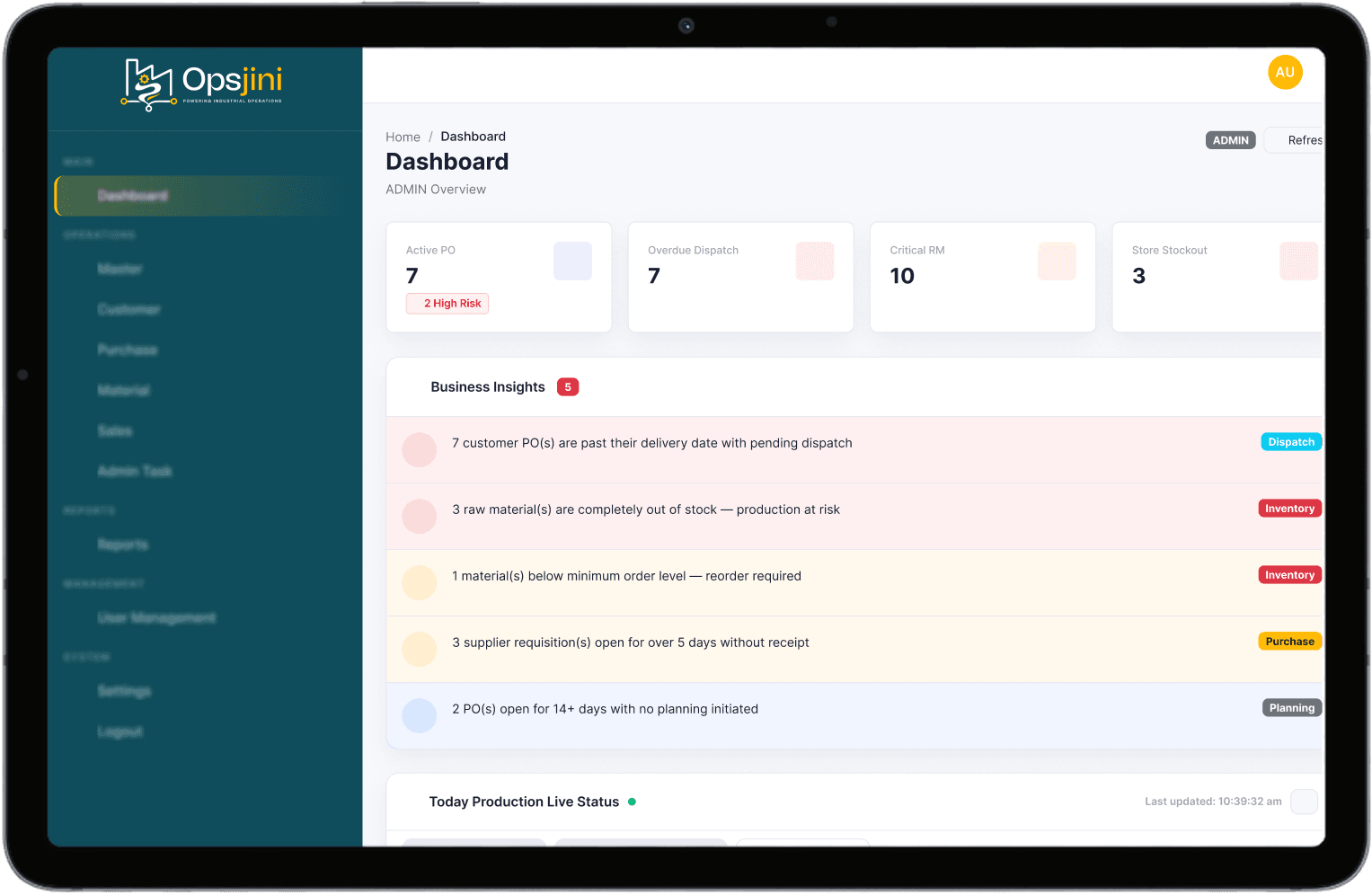
Task: Click the Opsjini logo in the sidebar
Action: pyautogui.click(x=202, y=84)
